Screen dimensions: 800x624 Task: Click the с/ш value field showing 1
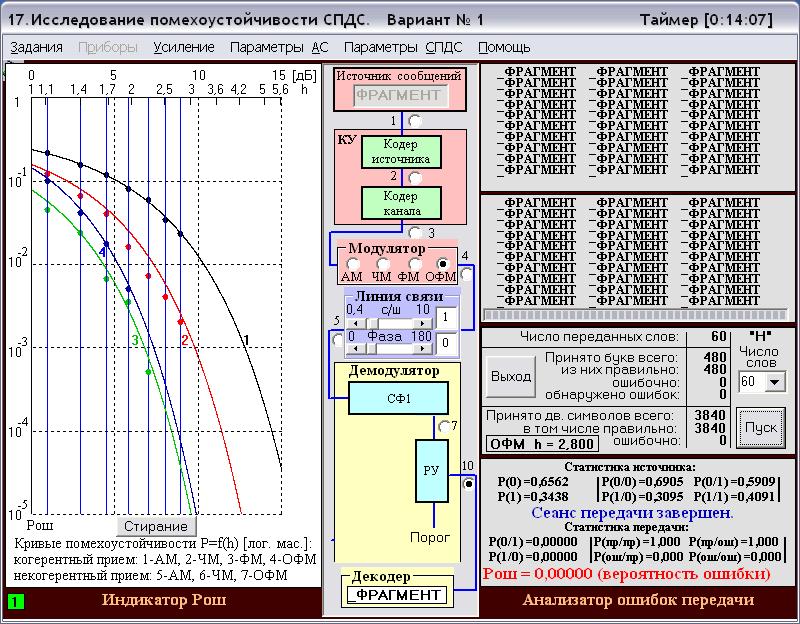click(446, 317)
